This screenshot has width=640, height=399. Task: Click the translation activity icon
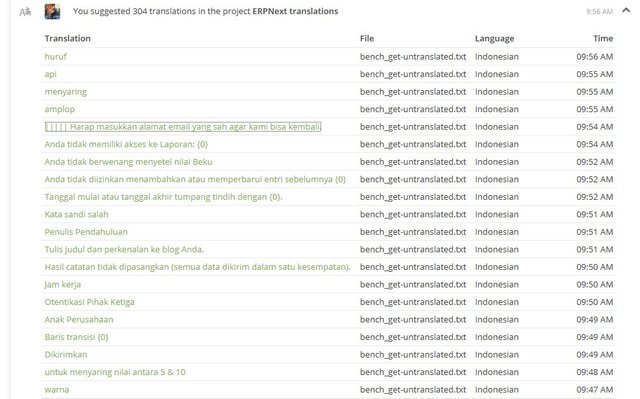(25, 12)
